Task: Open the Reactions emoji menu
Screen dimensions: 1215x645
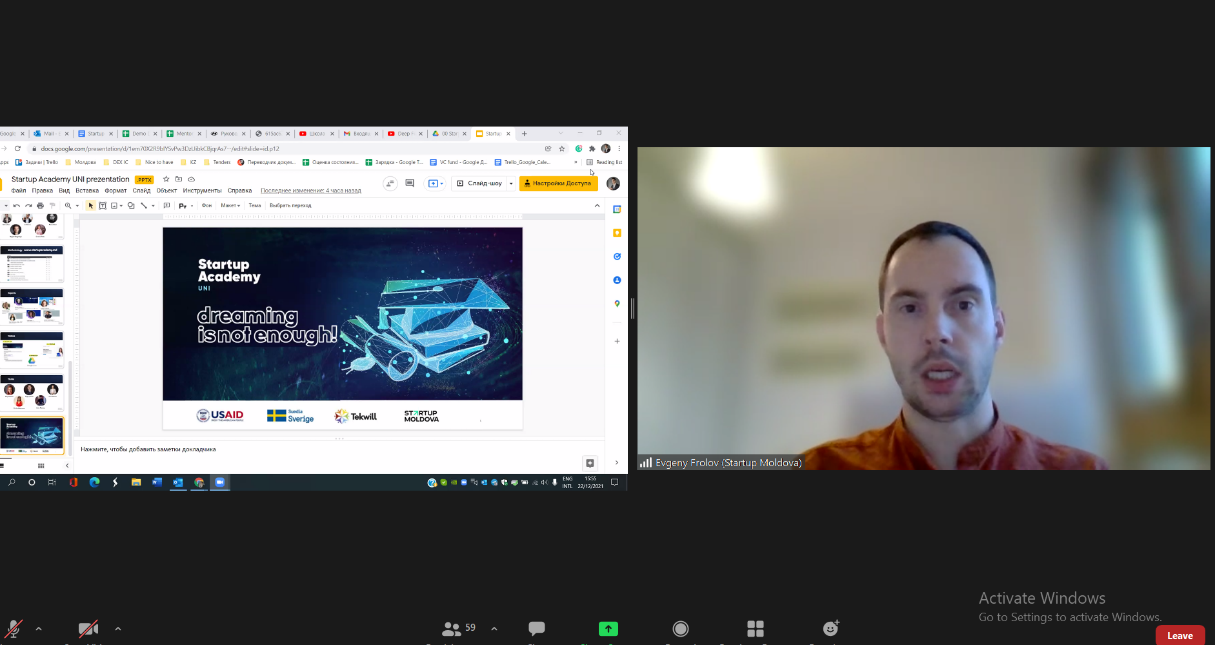Action: pyautogui.click(x=830, y=629)
